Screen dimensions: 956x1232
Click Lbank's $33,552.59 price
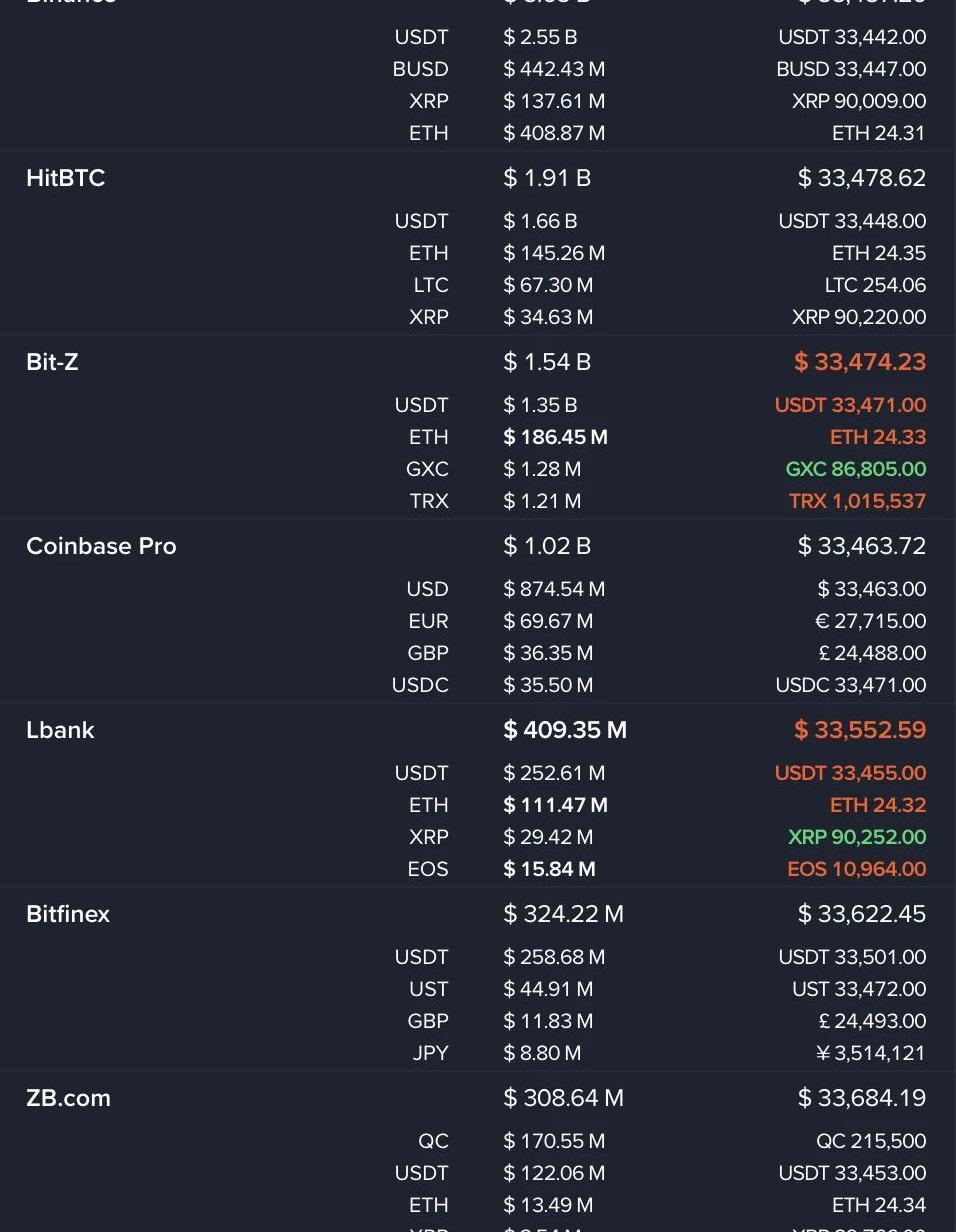point(860,730)
